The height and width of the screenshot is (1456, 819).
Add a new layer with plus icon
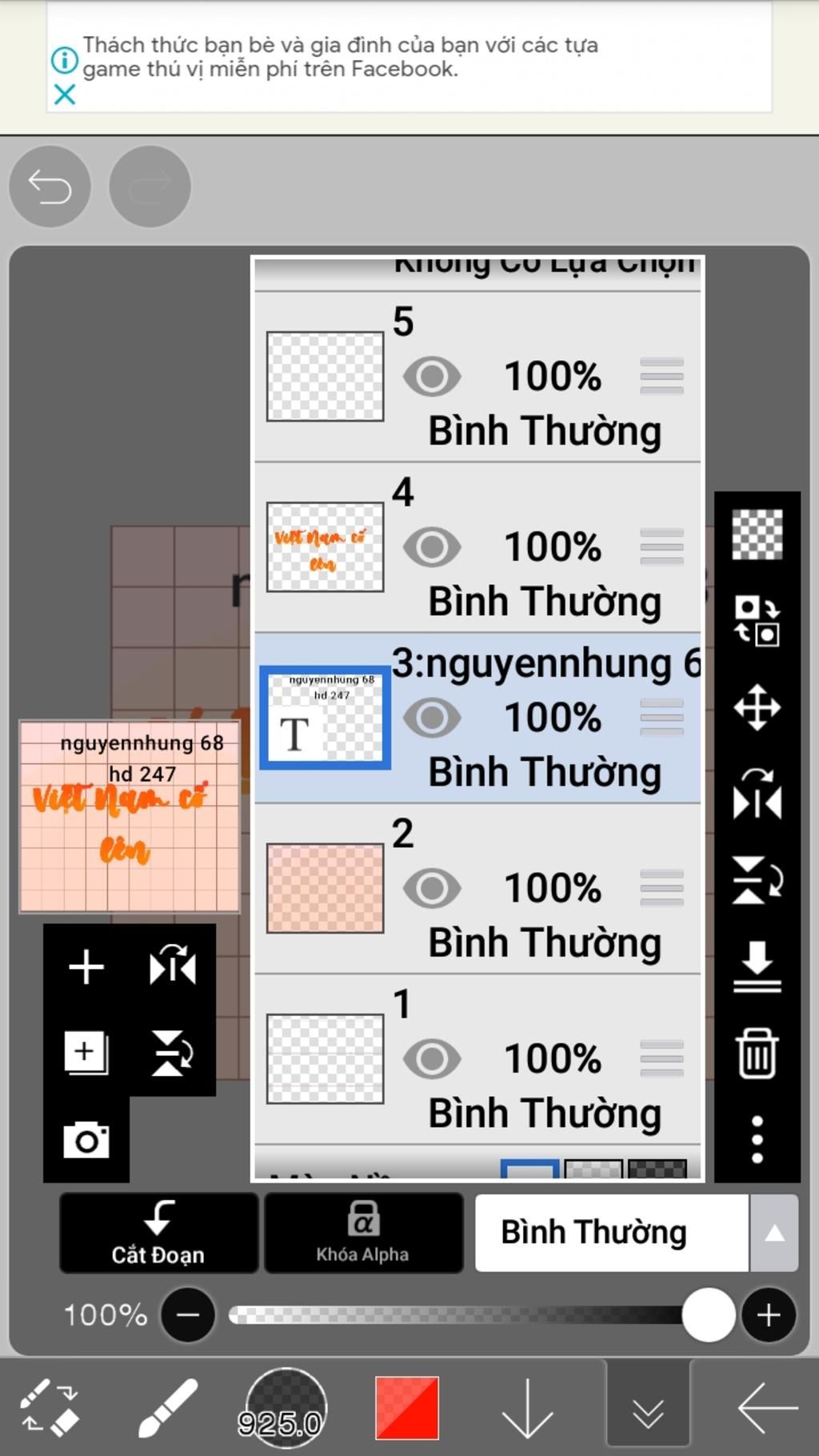[x=86, y=966]
